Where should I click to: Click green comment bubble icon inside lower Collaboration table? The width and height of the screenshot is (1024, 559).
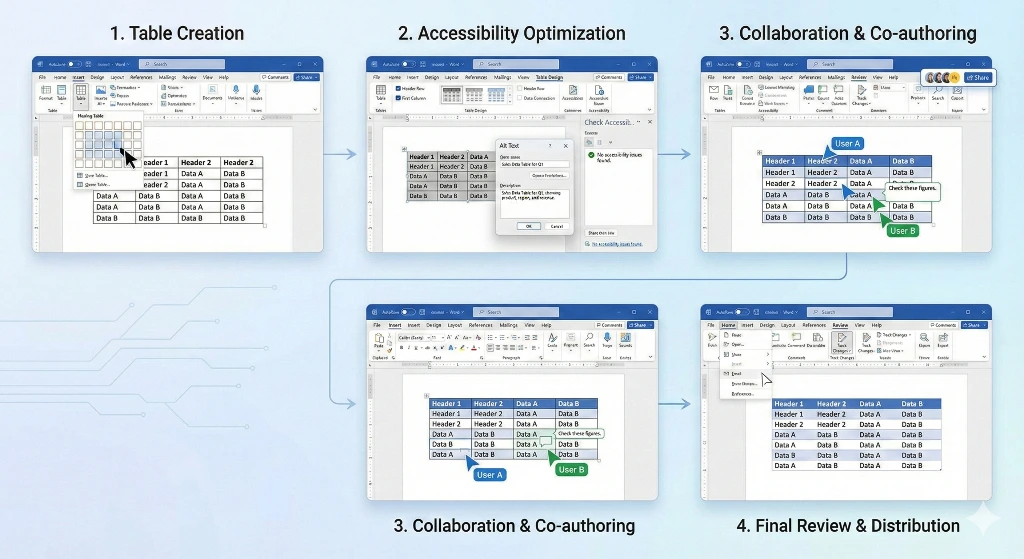546,443
